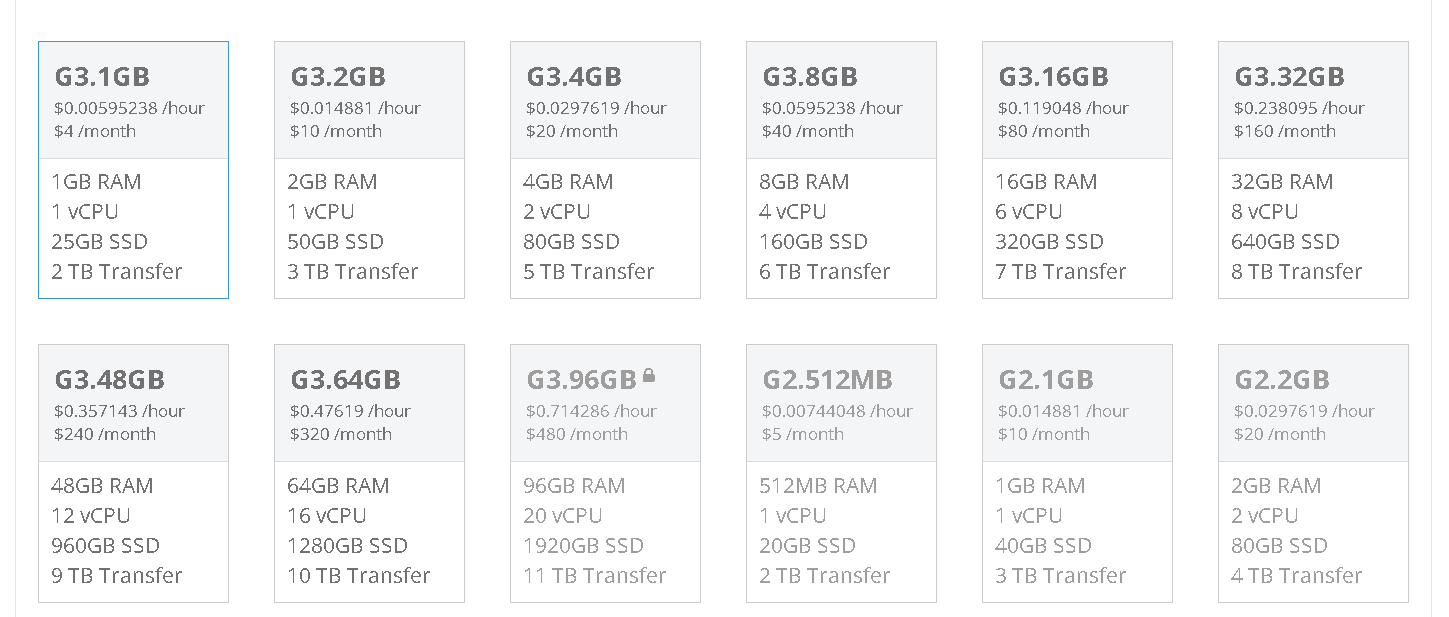This screenshot has height=617, width=1449.
Task: Pick the G3.64GB $320/month plan
Action: tap(369, 474)
